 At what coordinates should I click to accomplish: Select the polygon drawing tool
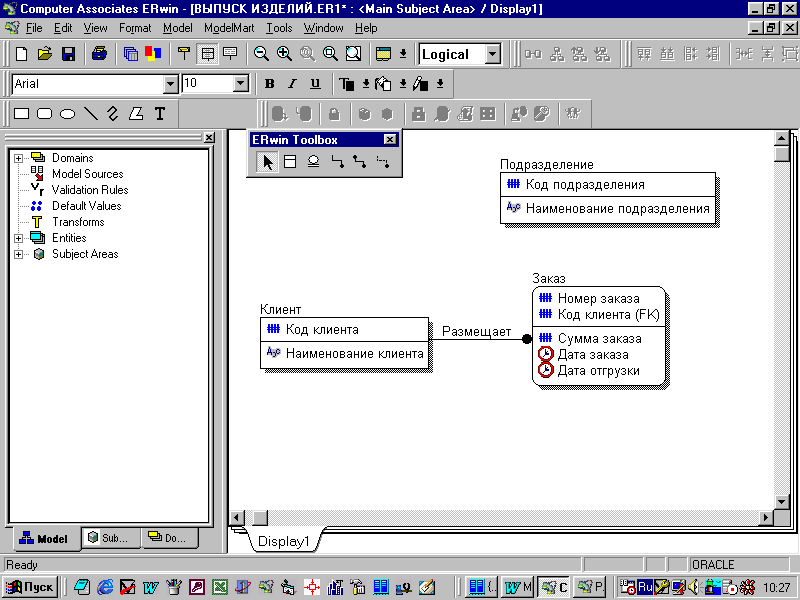pyautogui.click(x=136, y=114)
